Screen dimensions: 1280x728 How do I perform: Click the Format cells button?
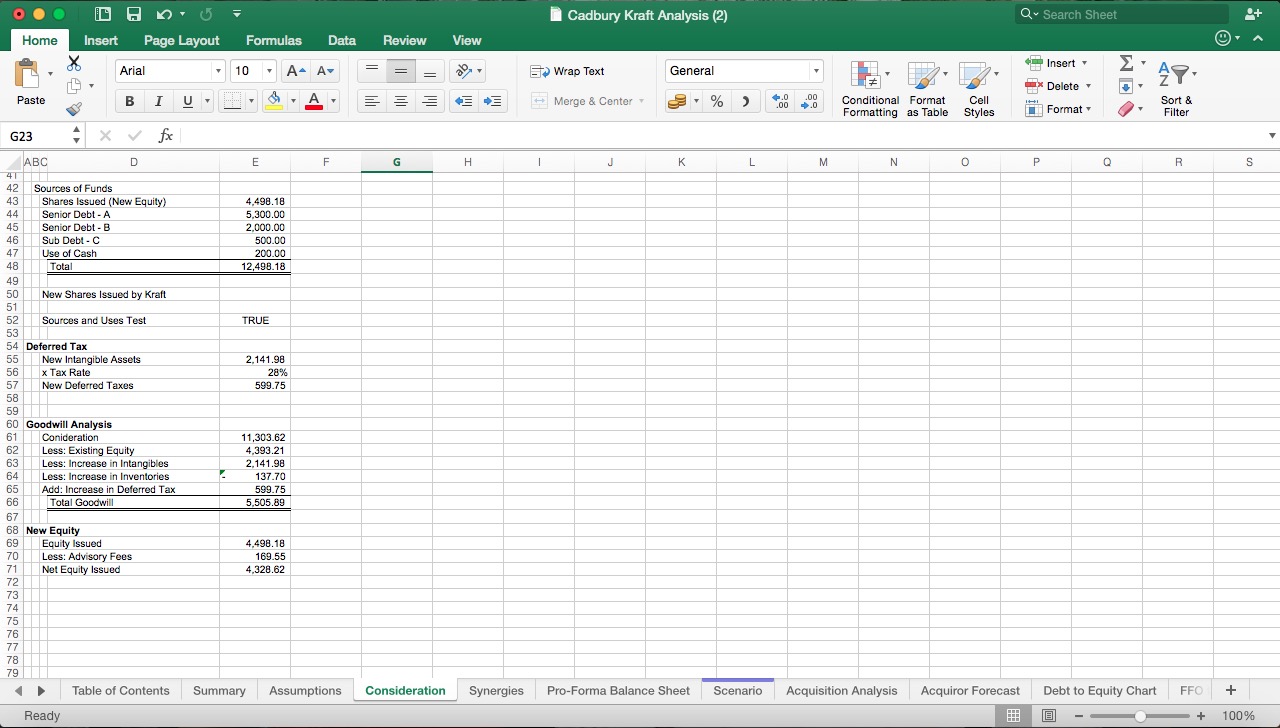(1058, 109)
